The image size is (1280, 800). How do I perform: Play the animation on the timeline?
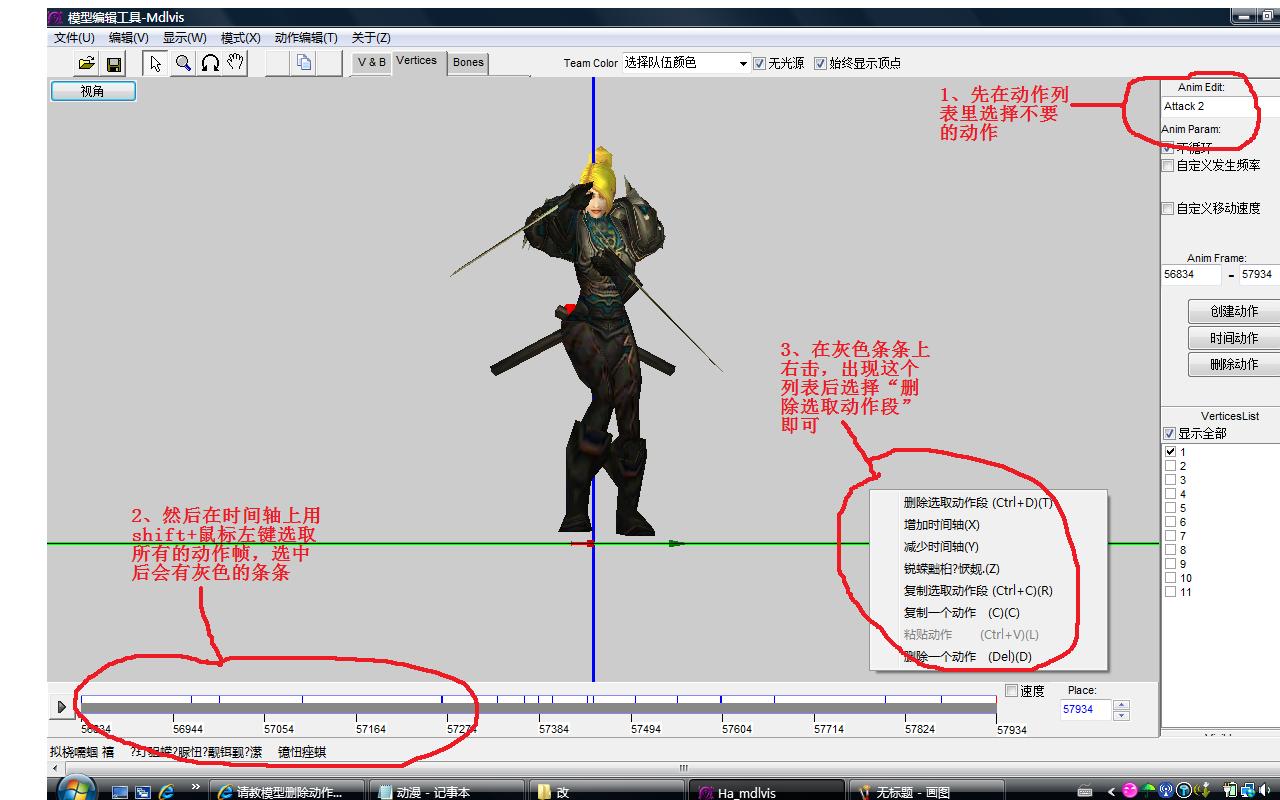[x=61, y=707]
